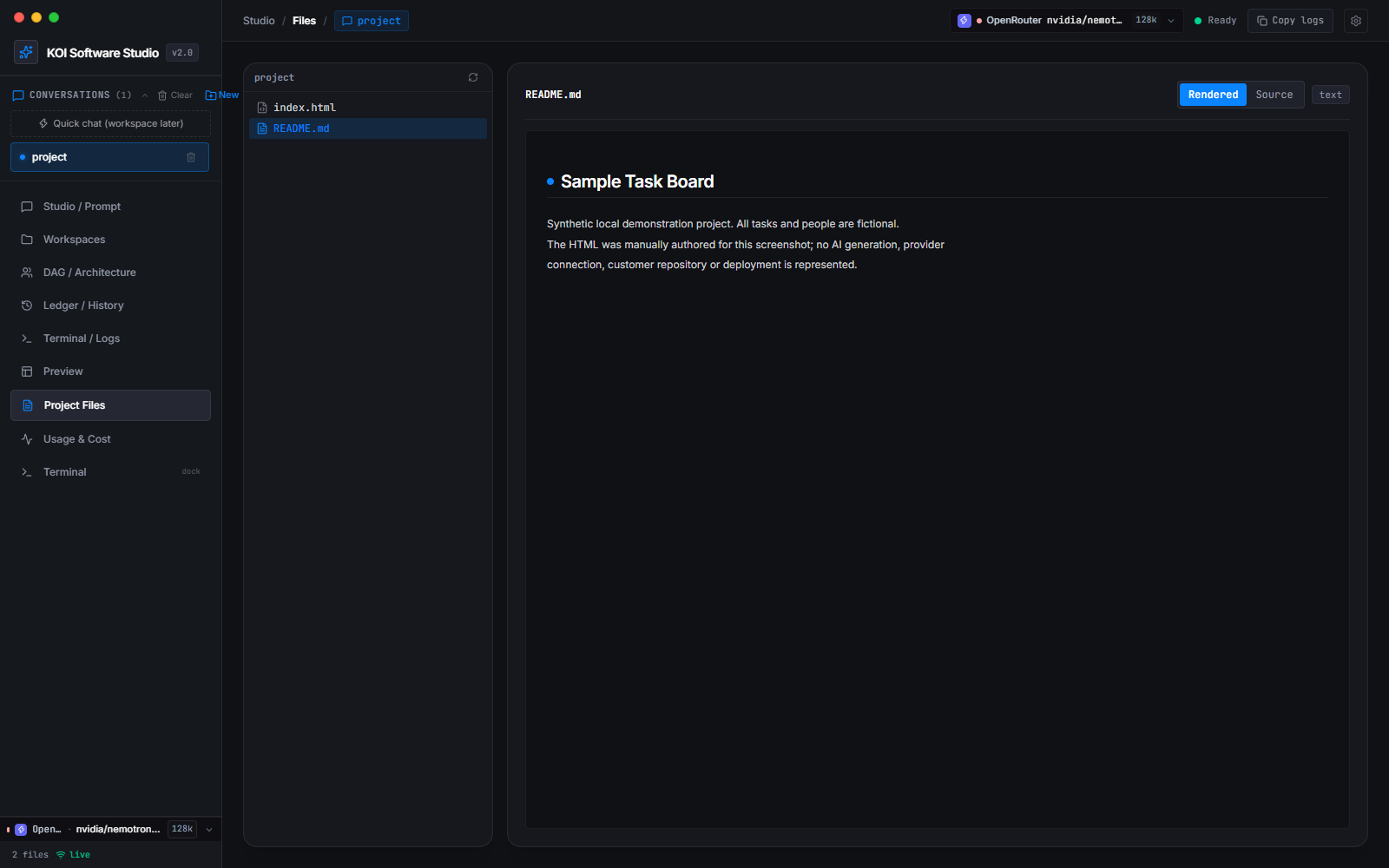Select Project Files in sidebar
This screenshot has height=868, width=1389.
[x=110, y=405]
